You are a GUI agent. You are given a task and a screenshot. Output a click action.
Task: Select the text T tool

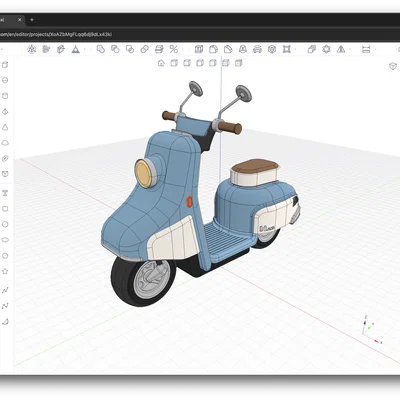point(5,193)
